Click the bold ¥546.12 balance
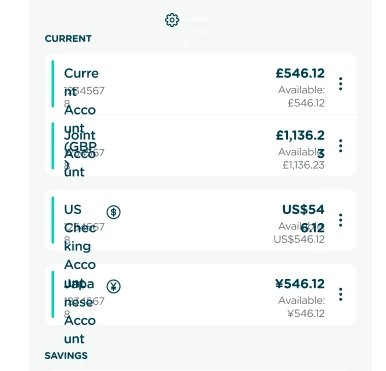Viewport: 386px width, 371px height. click(300, 284)
